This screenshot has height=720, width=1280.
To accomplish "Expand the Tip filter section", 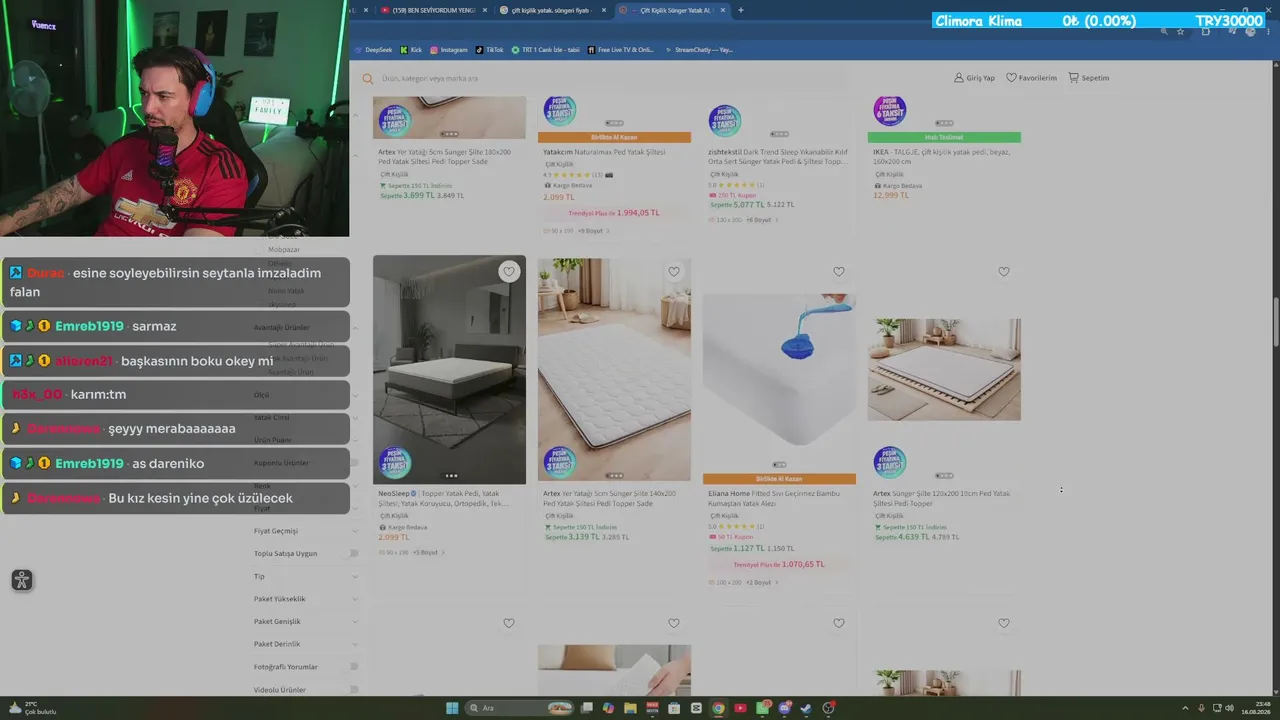I will click(305, 576).
